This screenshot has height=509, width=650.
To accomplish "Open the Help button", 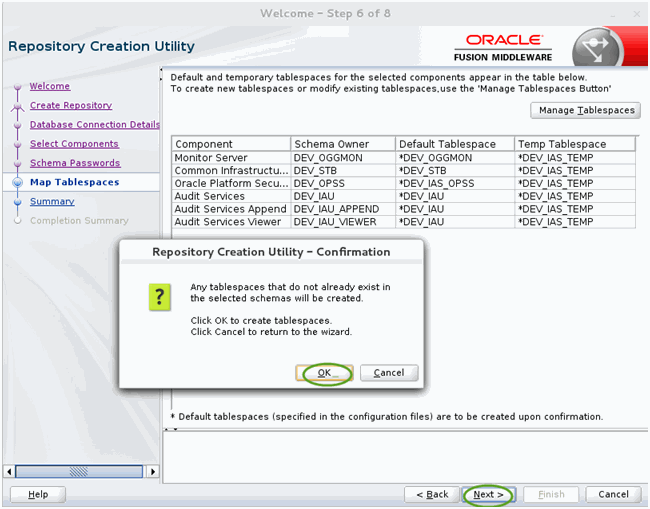I will tap(38, 494).
